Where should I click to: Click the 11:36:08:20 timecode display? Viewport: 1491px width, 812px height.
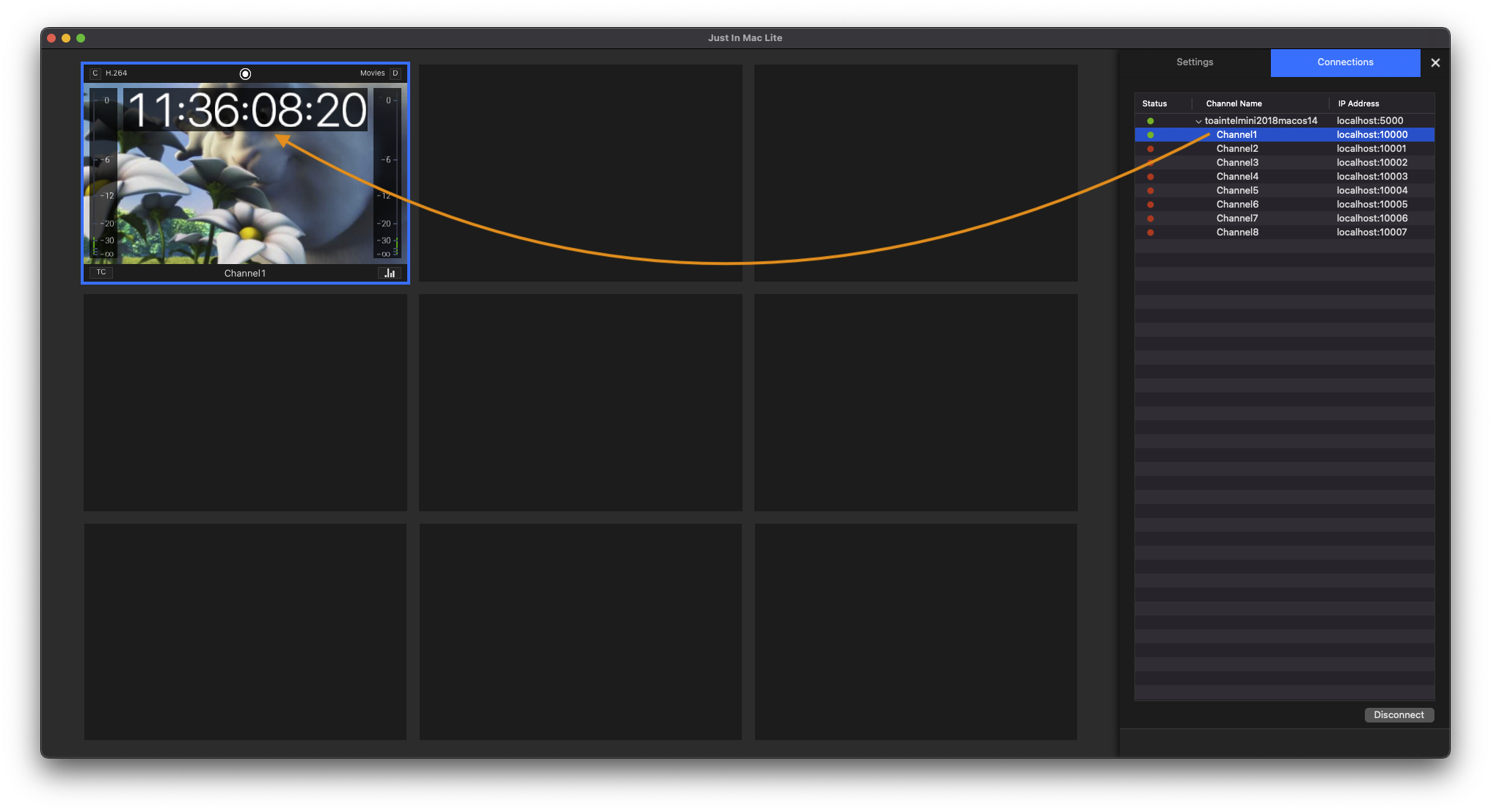point(246,111)
